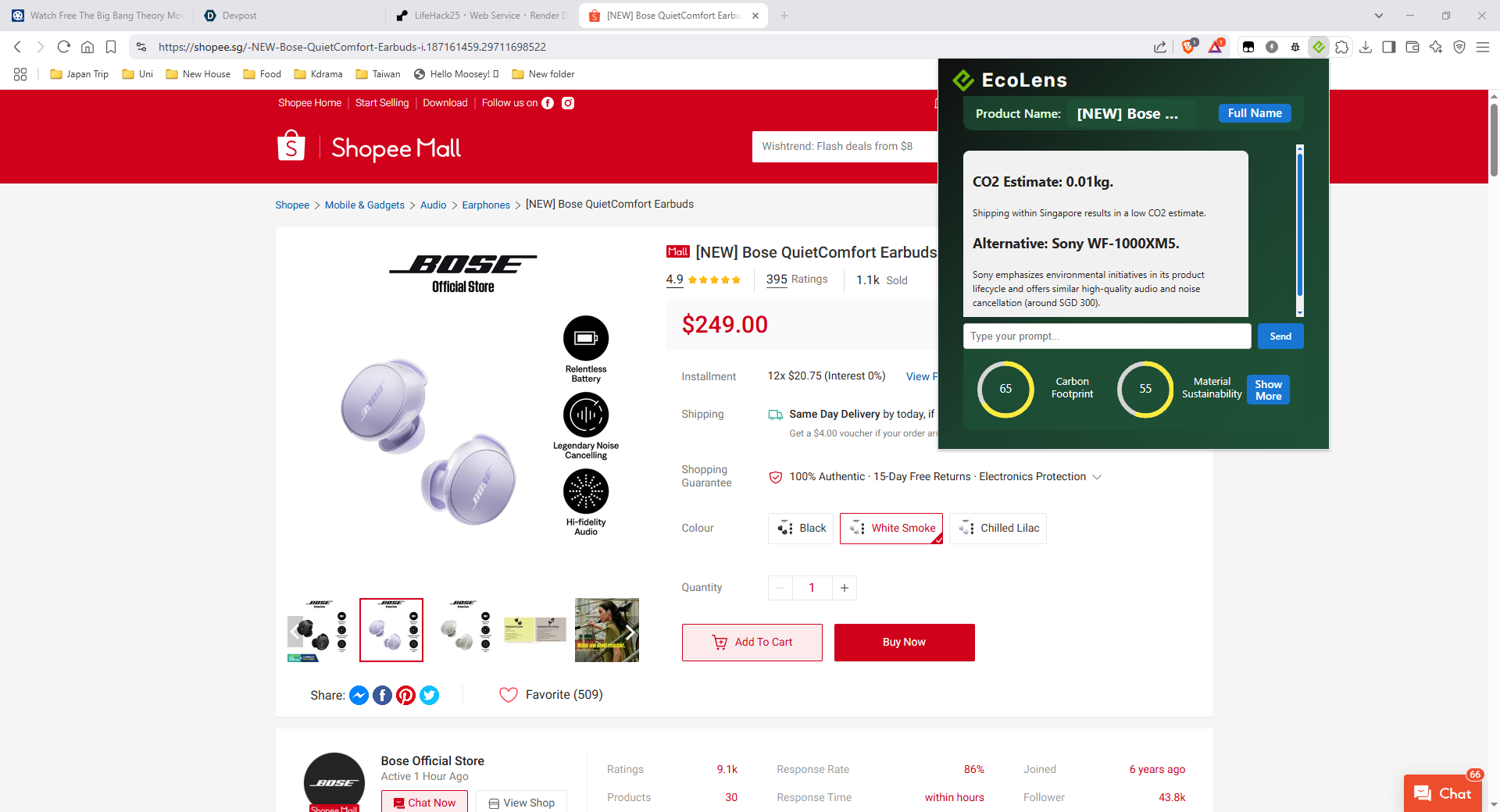The image size is (1500, 812).
Task: Expand Shopping Guarantee details chevron
Action: (x=1097, y=477)
